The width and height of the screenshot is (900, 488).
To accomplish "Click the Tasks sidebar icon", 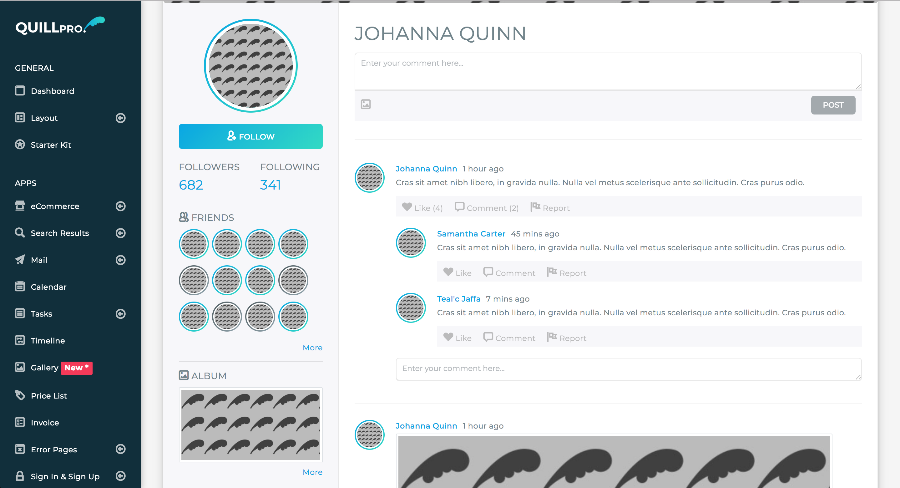I will 20,313.
